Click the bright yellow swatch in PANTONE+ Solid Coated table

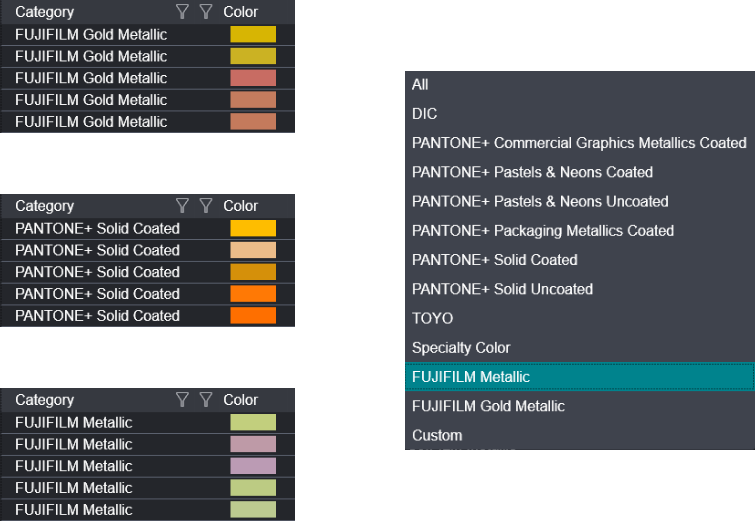(253, 228)
